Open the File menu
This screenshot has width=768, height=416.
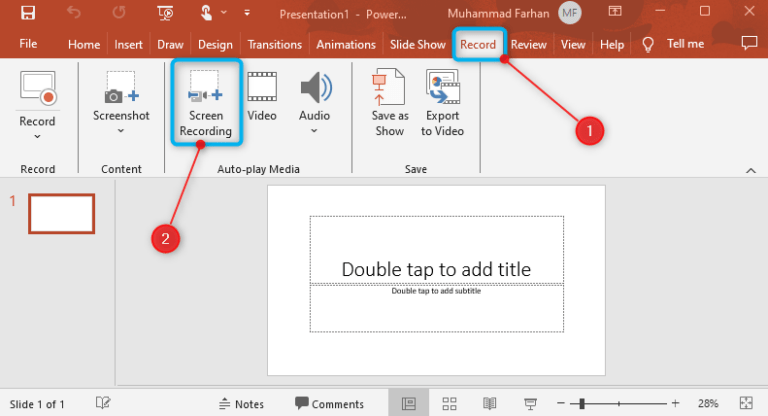[28, 45]
